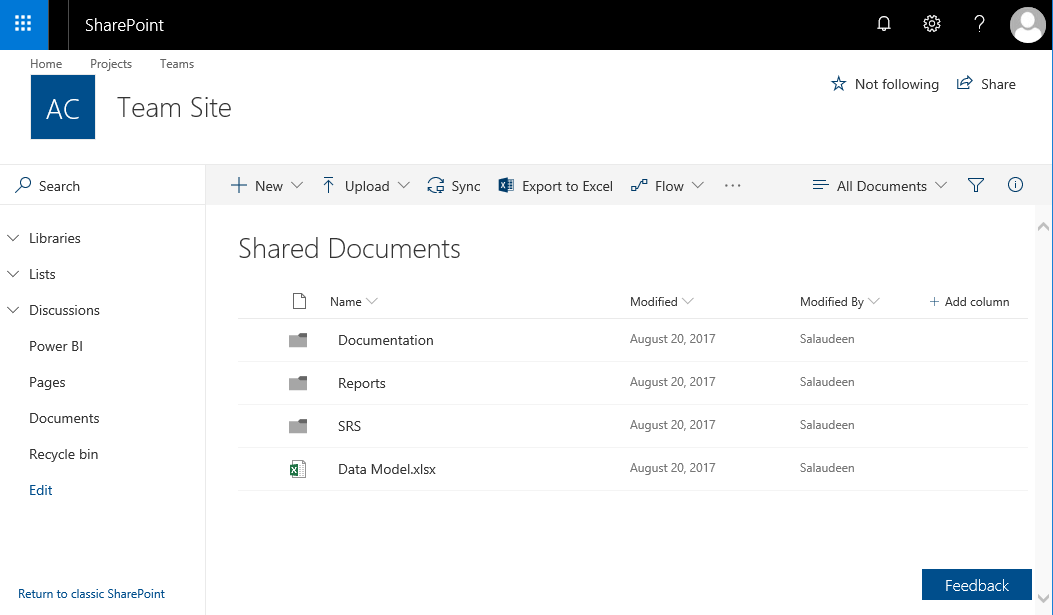Click the Help question mark icon
Screen dimensions: 1053x615
click(x=979, y=24)
